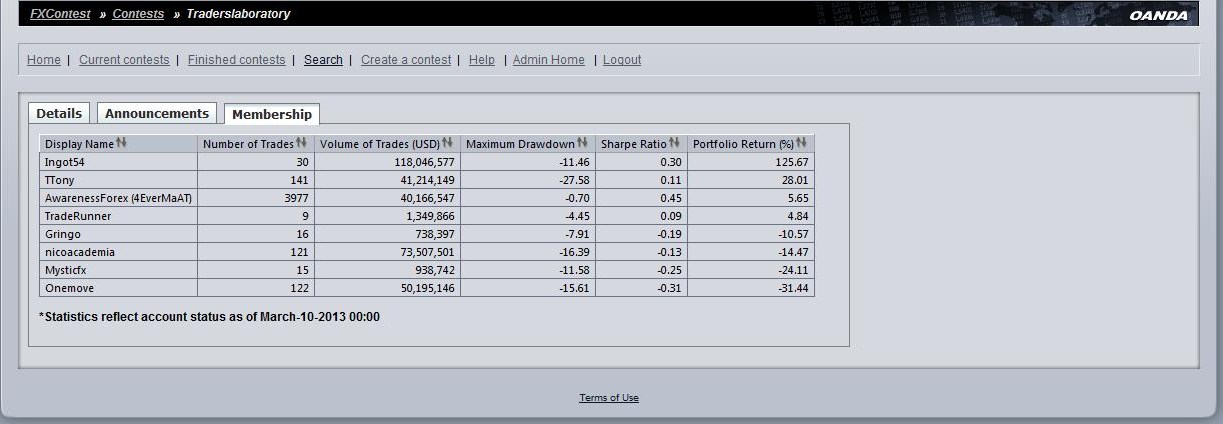
Task: Select the Onemove member name
Action: (x=67, y=288)
